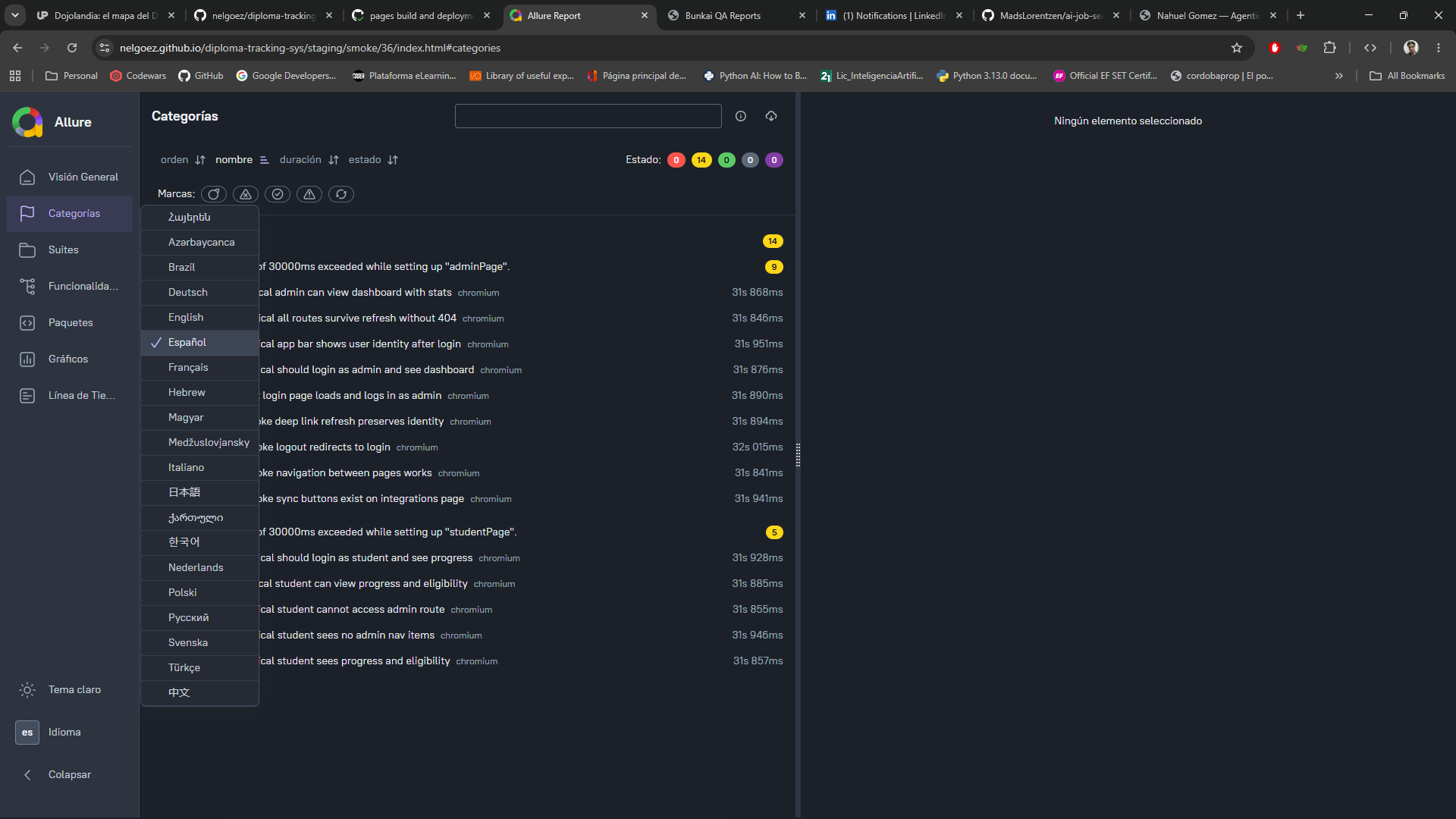Select Français from the language list
The height and width of the screenshot is (819, 1456).
pyautogui.click(x=200, y=367)
